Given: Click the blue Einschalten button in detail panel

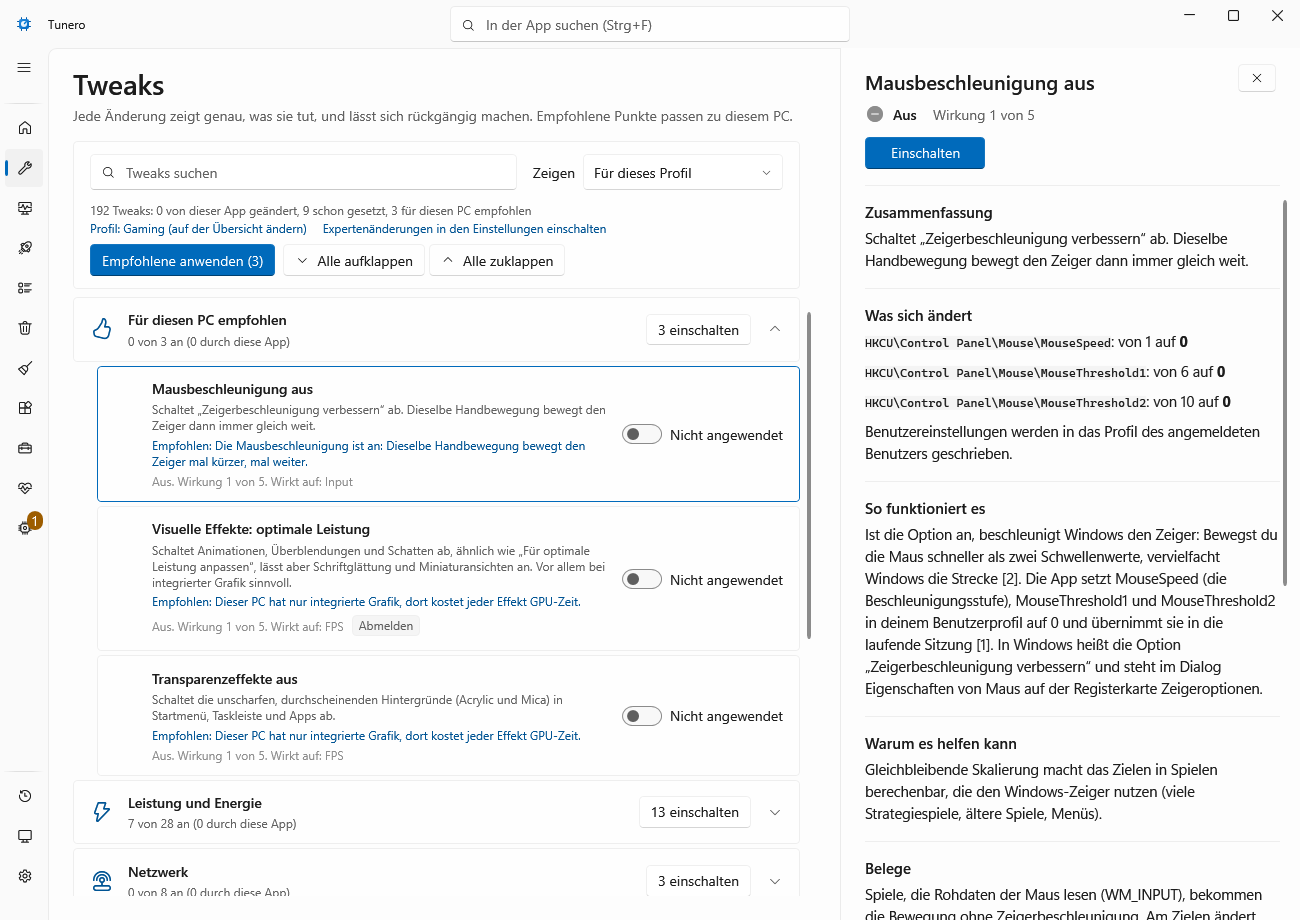Looking at the screenshot, I should click(x=925, y=153).
